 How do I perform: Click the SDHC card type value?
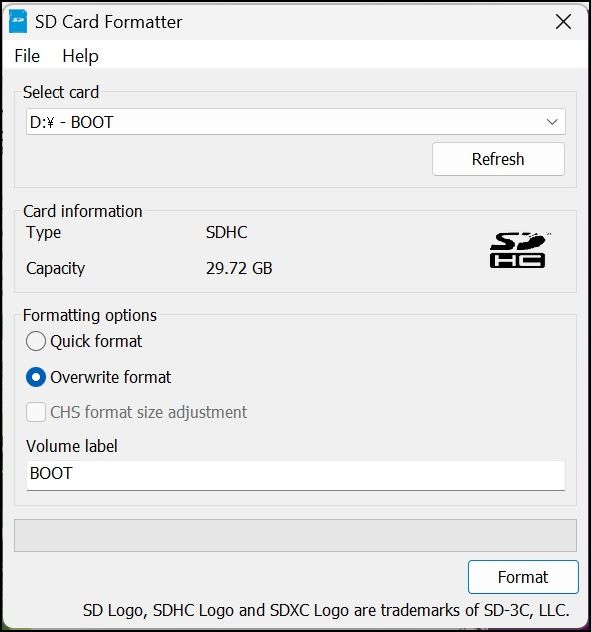227,233
